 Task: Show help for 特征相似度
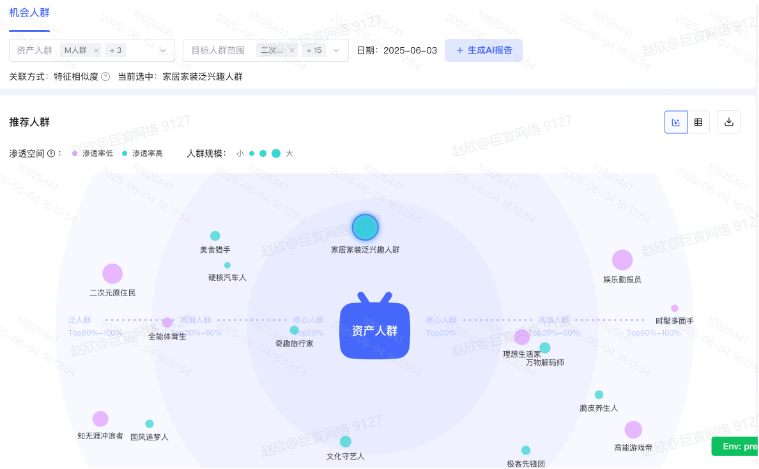pyautogui.click(x=106, y=76)
